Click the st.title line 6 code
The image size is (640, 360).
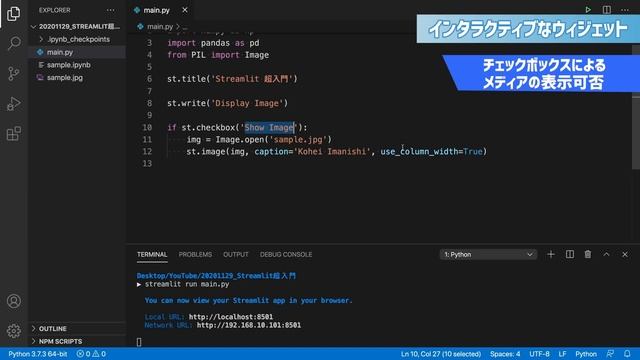point(232,79)
